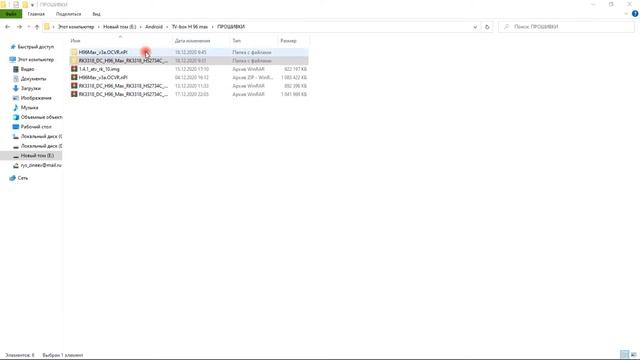Switch to details view icon in status bar
The height and width of the screenshot is (360, 640).
click(x=624, y=354)
